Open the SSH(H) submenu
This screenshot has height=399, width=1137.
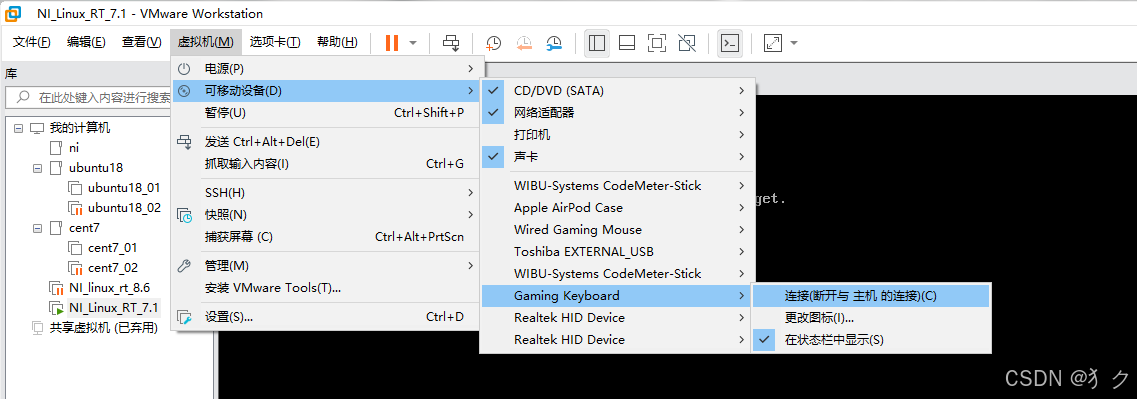326,193
